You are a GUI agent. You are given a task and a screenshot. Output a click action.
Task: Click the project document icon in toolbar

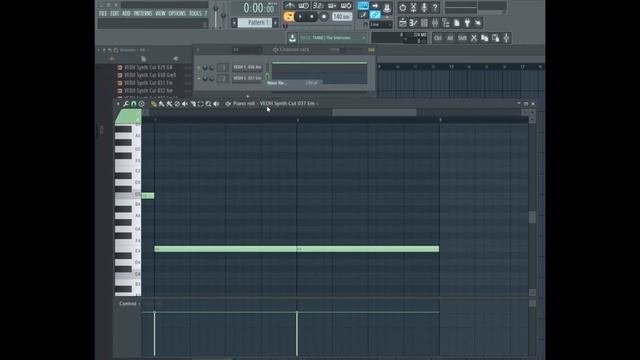456,23
